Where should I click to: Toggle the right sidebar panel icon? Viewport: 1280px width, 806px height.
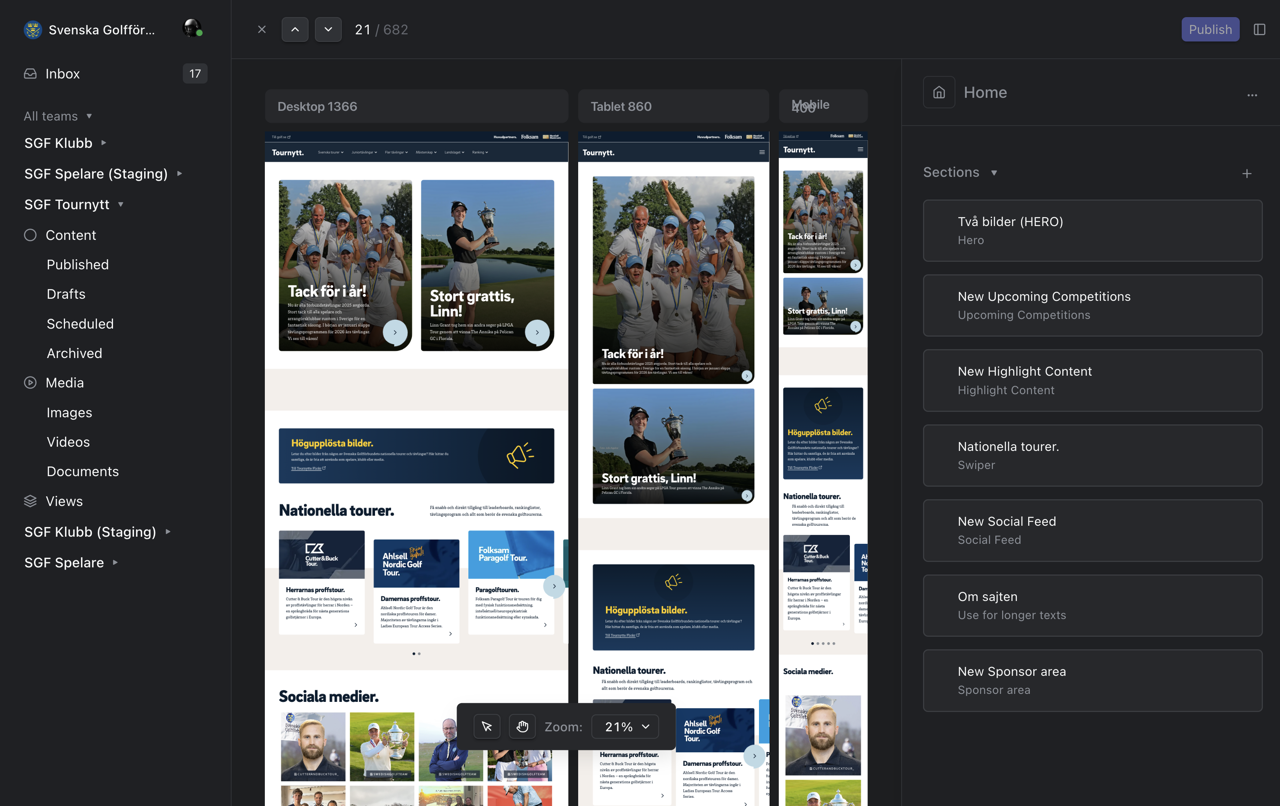pyautogui.click(x=1259, y=30)
